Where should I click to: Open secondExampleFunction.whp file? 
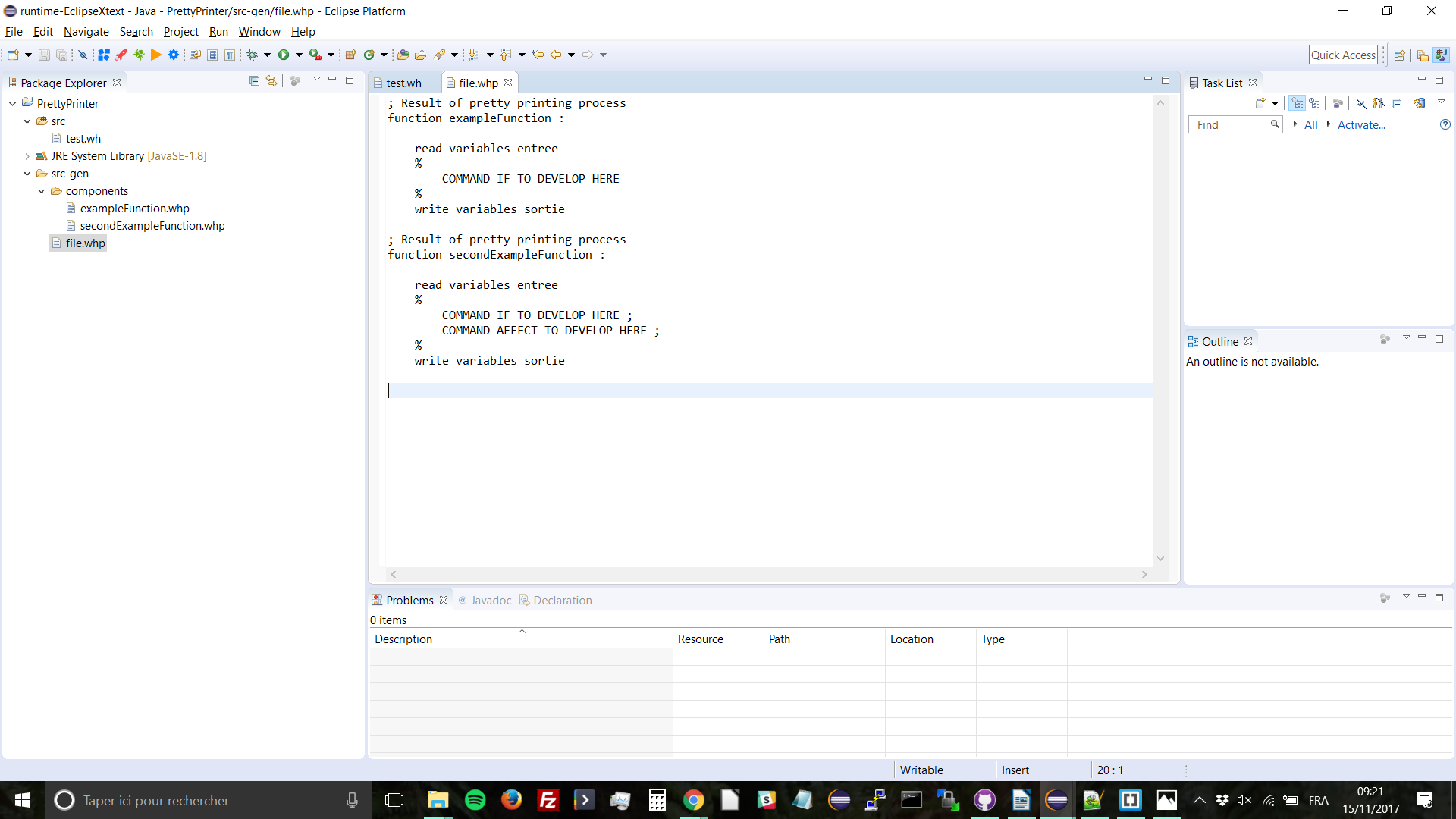[x=152, y=225]
